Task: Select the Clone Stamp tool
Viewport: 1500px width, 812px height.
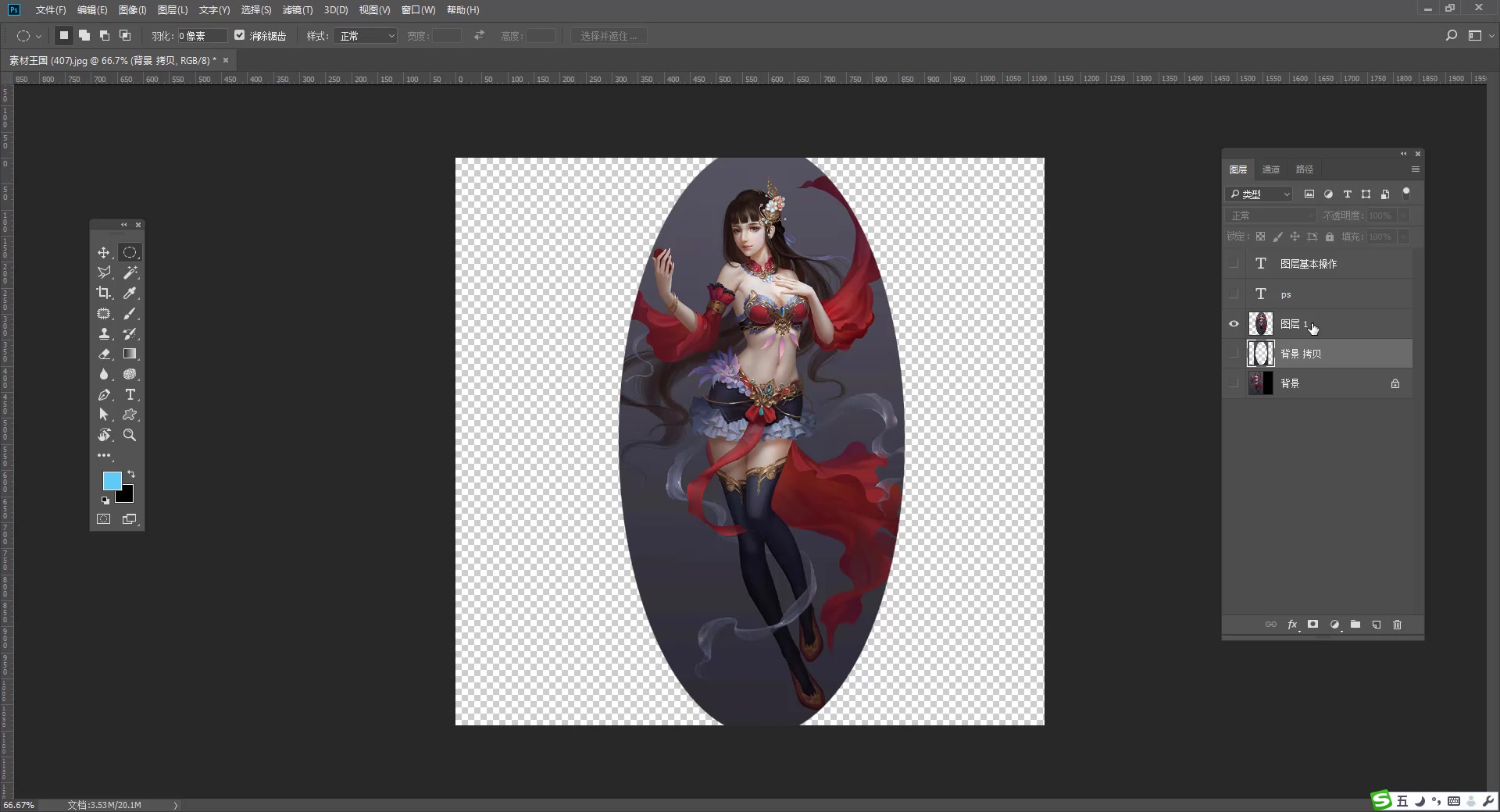Action: [x=104, y=334]
